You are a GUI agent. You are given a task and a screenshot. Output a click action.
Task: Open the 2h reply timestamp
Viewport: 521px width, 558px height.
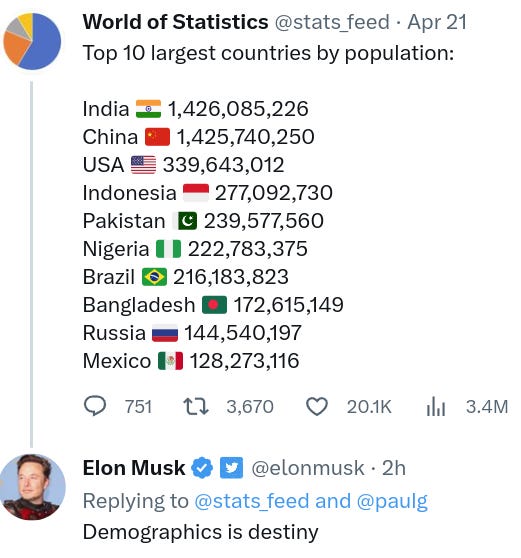point(394,468)
